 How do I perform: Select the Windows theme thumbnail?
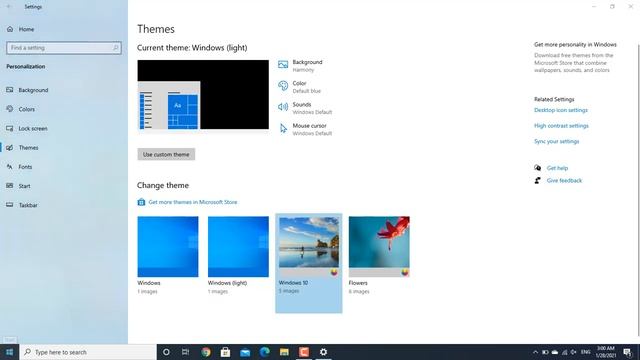[168, 247]
